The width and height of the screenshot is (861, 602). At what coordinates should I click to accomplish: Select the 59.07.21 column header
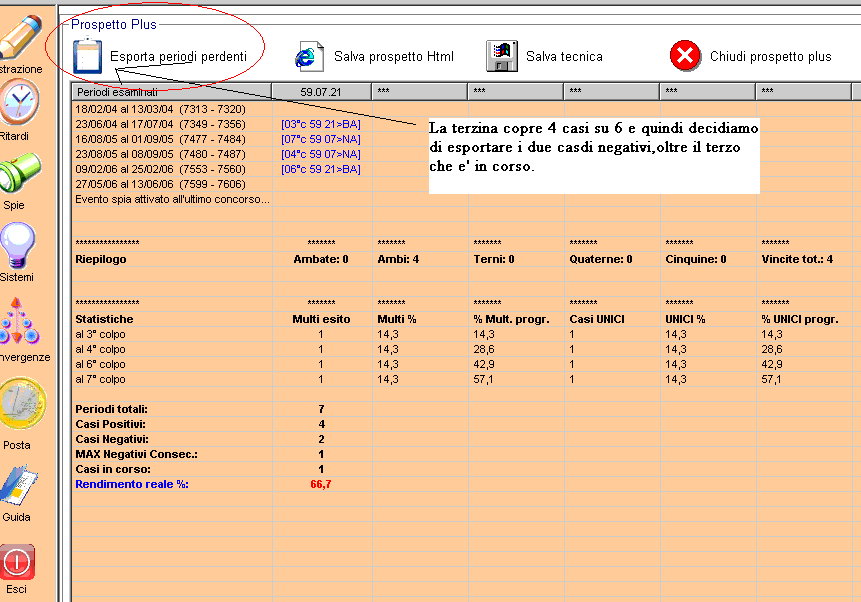pyautogui.click(x=321, y=92)
